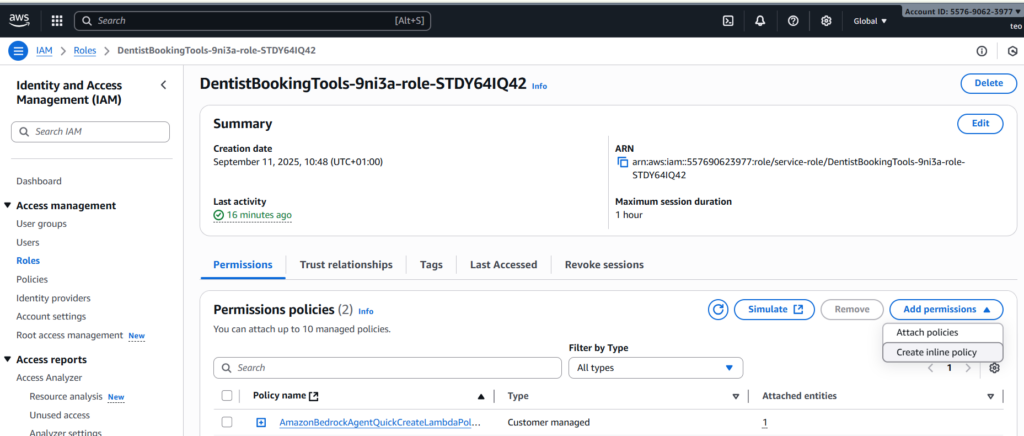The height and width of the screenshot is (436, 1024).
Task: Toggle the side navigation hamburger menu
Action: click(18, 50)
